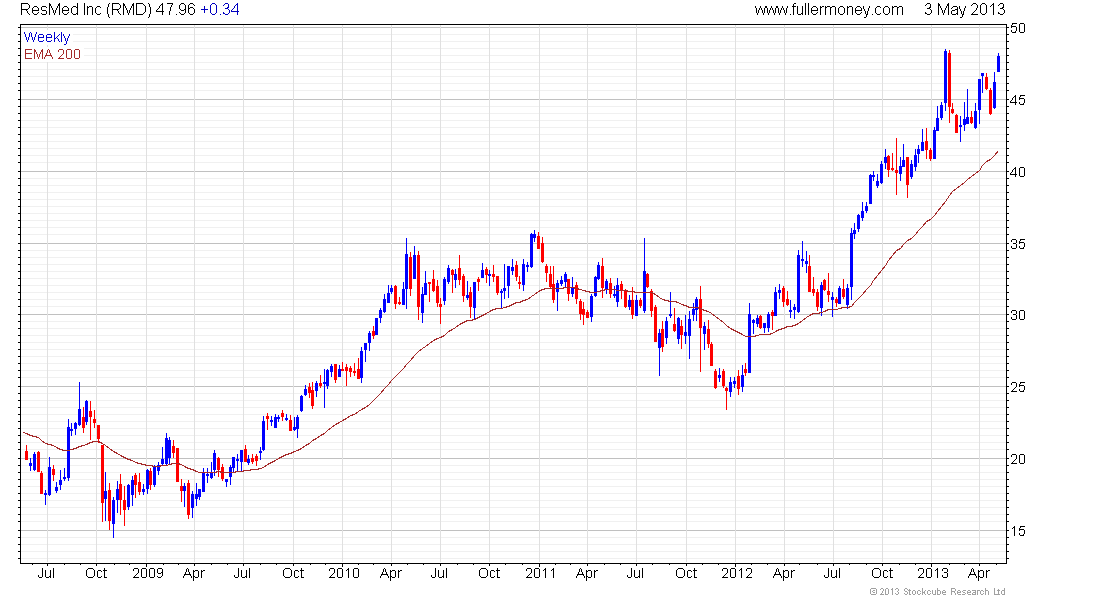Click the 25 price axis label
Image resolution: width=1100 pixels, height=600 pixels.
[x=1017, y=387]
